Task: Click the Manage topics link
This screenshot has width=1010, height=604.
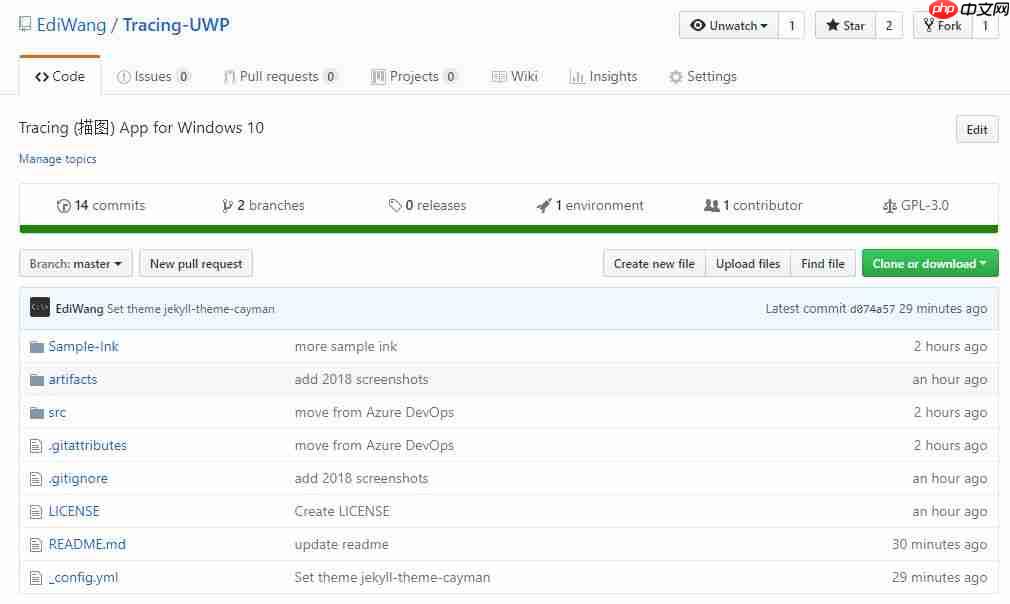Action: click(57, 158)
